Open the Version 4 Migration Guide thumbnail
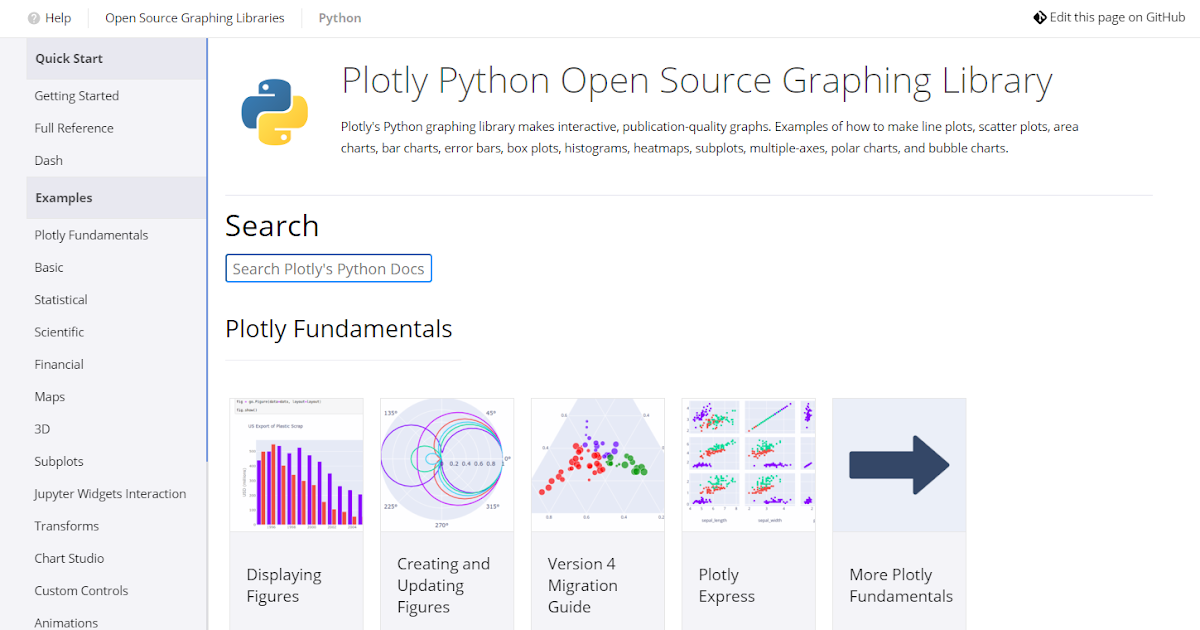1200x630 pixels. [597, 465]
